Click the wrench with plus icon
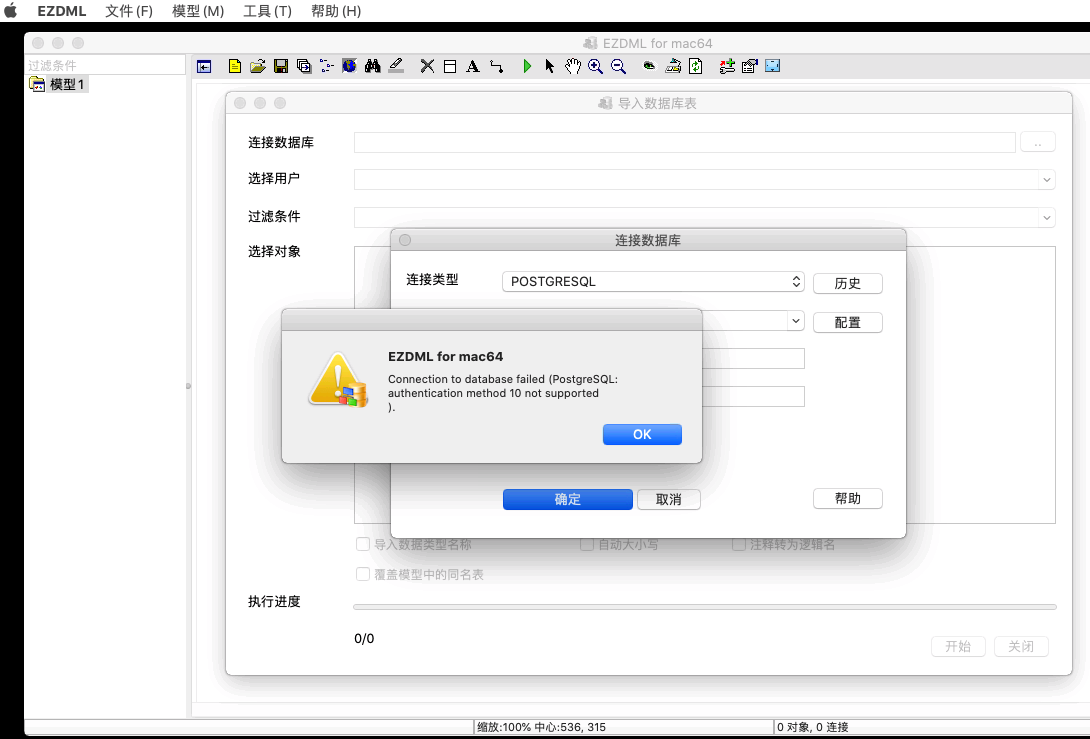 click(727, 66)
